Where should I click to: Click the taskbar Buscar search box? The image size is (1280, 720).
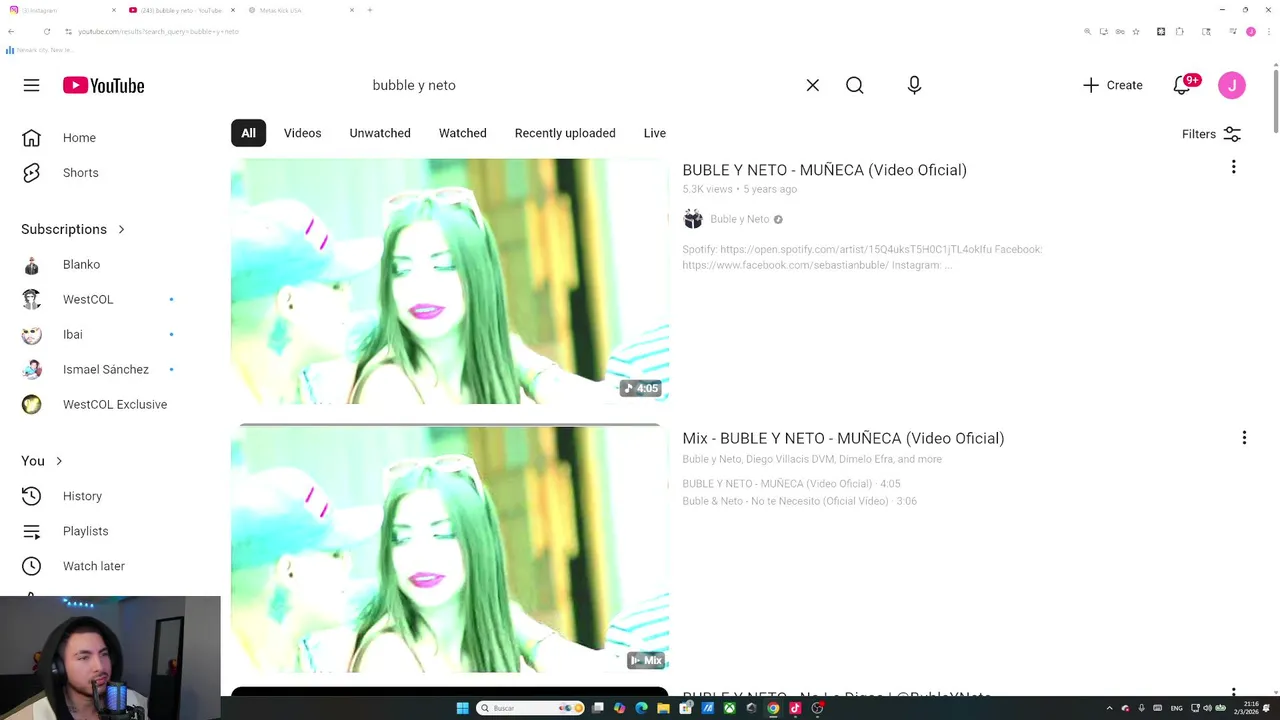pyautogui.click(x=531, y=708)
